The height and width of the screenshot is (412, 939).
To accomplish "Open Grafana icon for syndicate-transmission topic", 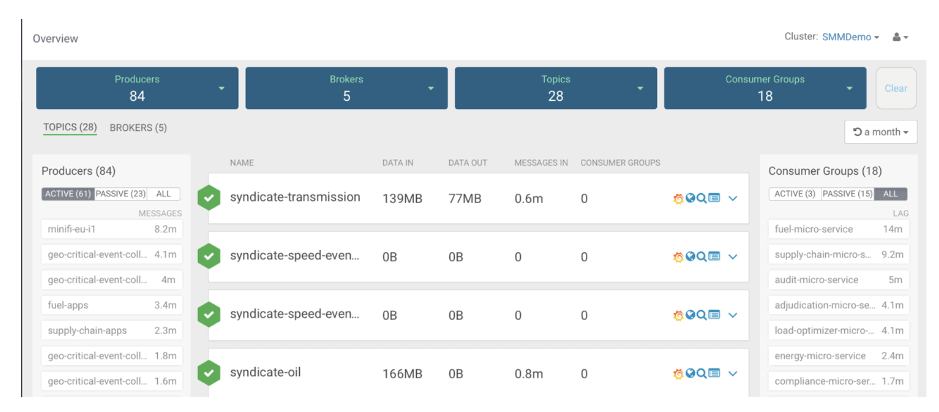I will click(678, 199).
